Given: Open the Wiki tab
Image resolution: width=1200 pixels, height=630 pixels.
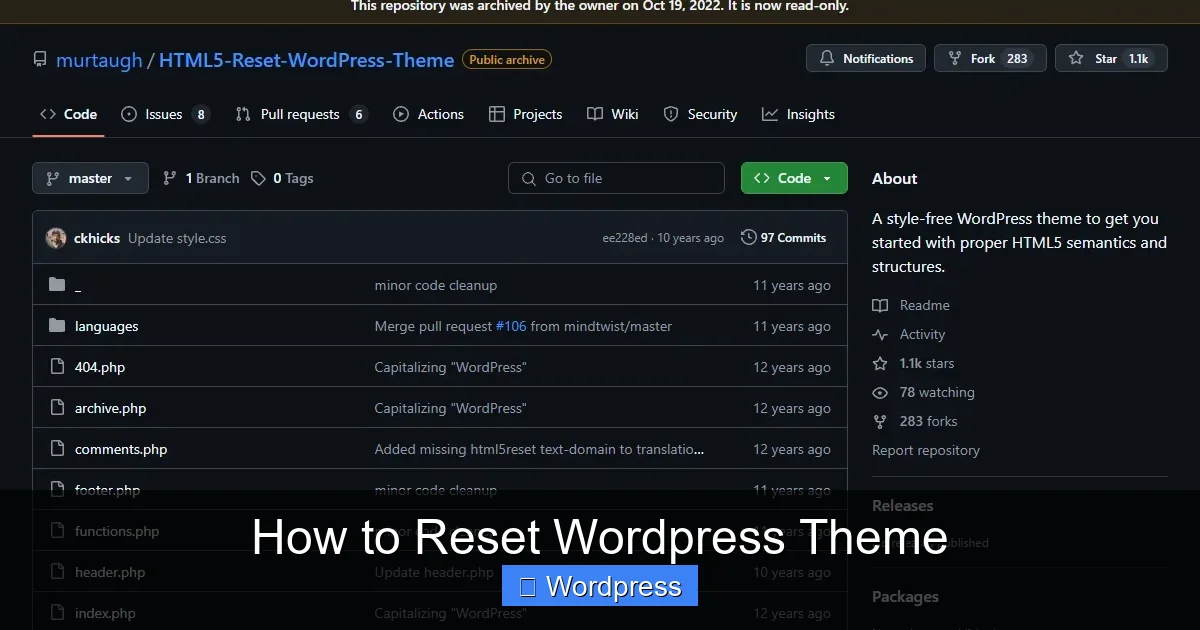Looking at the screenshot, I should pyautogui.click(x=612, y=114).
